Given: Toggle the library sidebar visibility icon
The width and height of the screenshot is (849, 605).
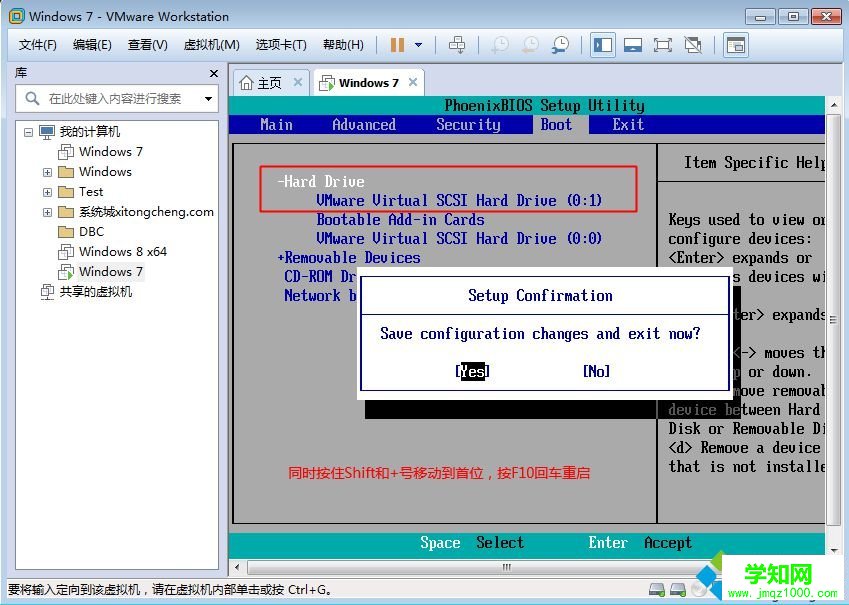Looking at the screenshot, I should click(601, 44).
